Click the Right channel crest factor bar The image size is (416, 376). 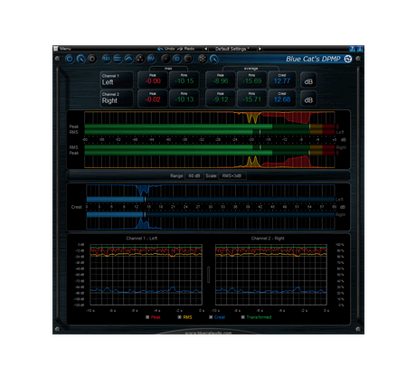(210, 215)
